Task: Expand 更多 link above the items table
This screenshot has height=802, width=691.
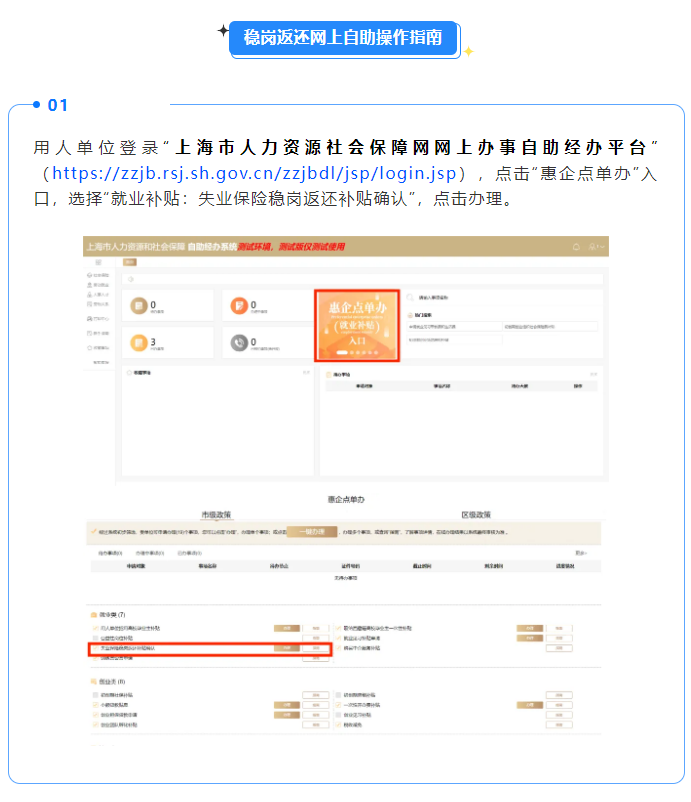Action: 581,552
